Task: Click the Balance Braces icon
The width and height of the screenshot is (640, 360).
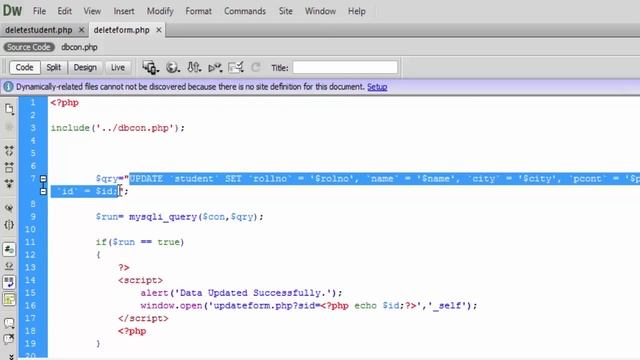Action: tap(9, 224)
